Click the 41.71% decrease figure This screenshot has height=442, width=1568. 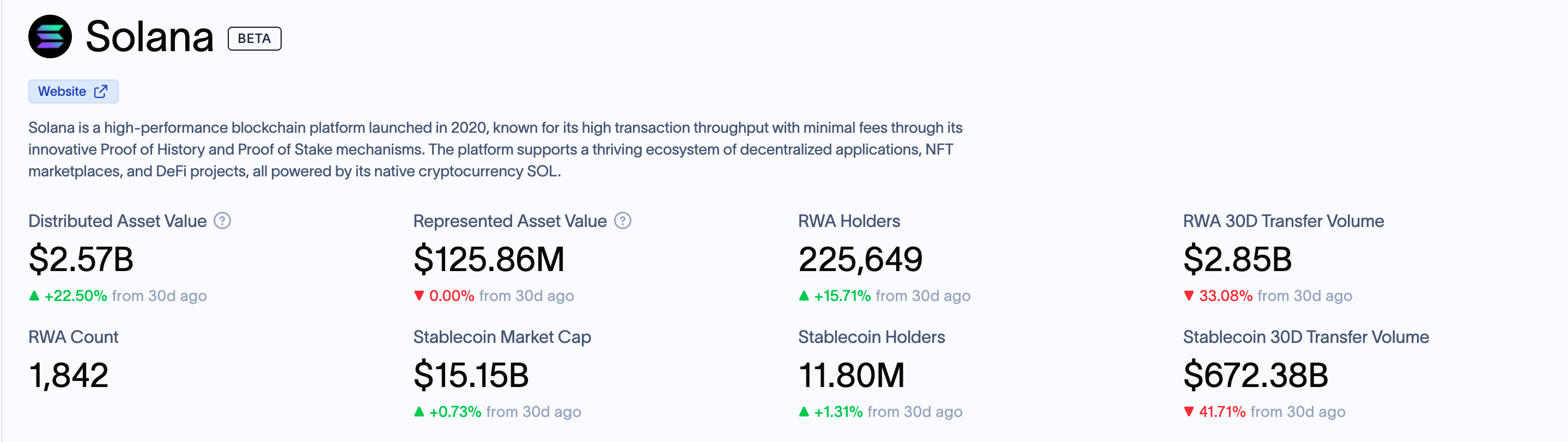coord(1222,412)
